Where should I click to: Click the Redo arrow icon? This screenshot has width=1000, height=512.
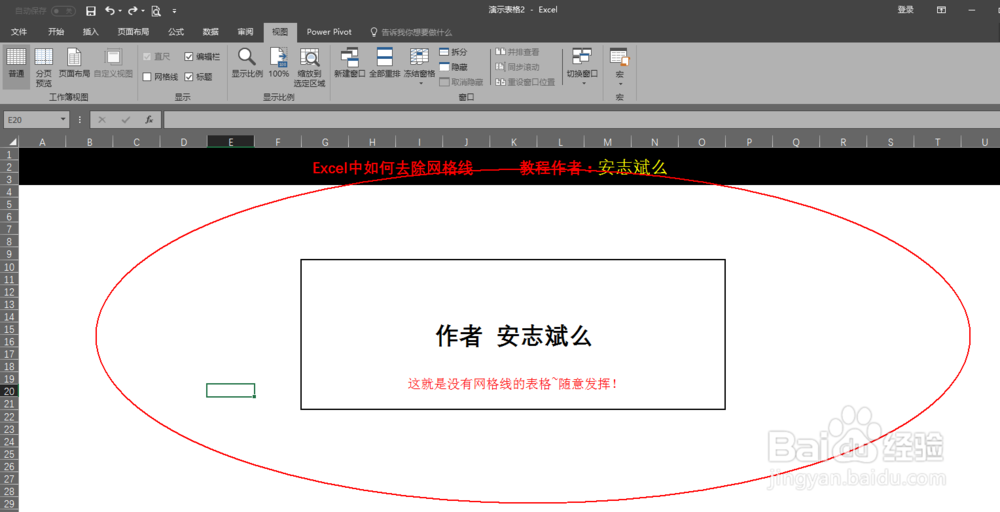[133, 11]
